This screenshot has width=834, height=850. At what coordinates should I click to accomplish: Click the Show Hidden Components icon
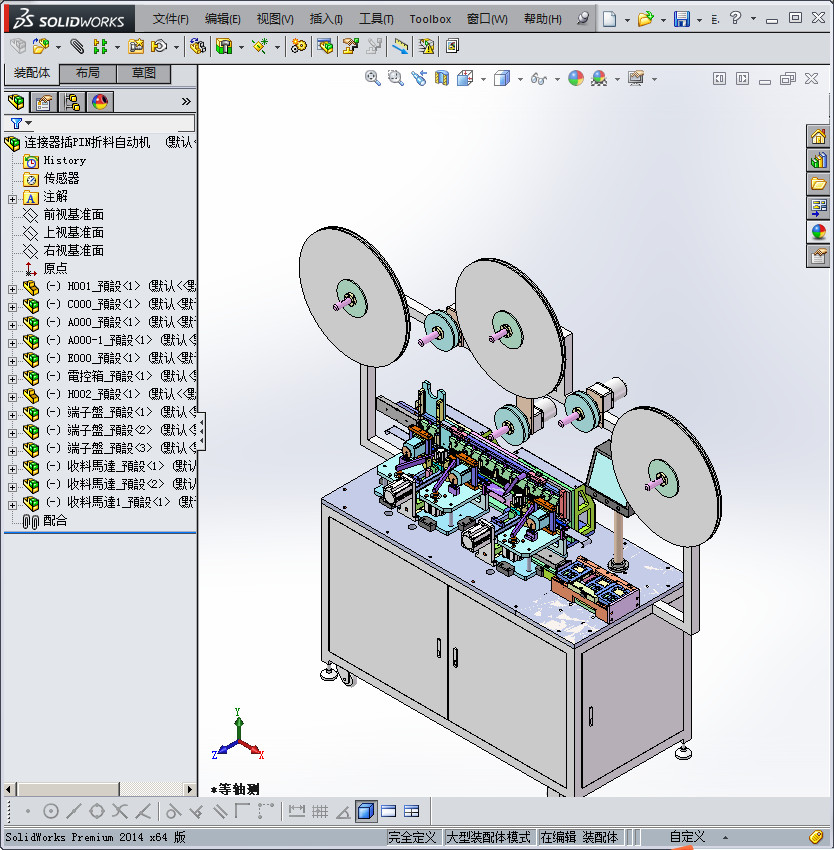pos(197,46)
